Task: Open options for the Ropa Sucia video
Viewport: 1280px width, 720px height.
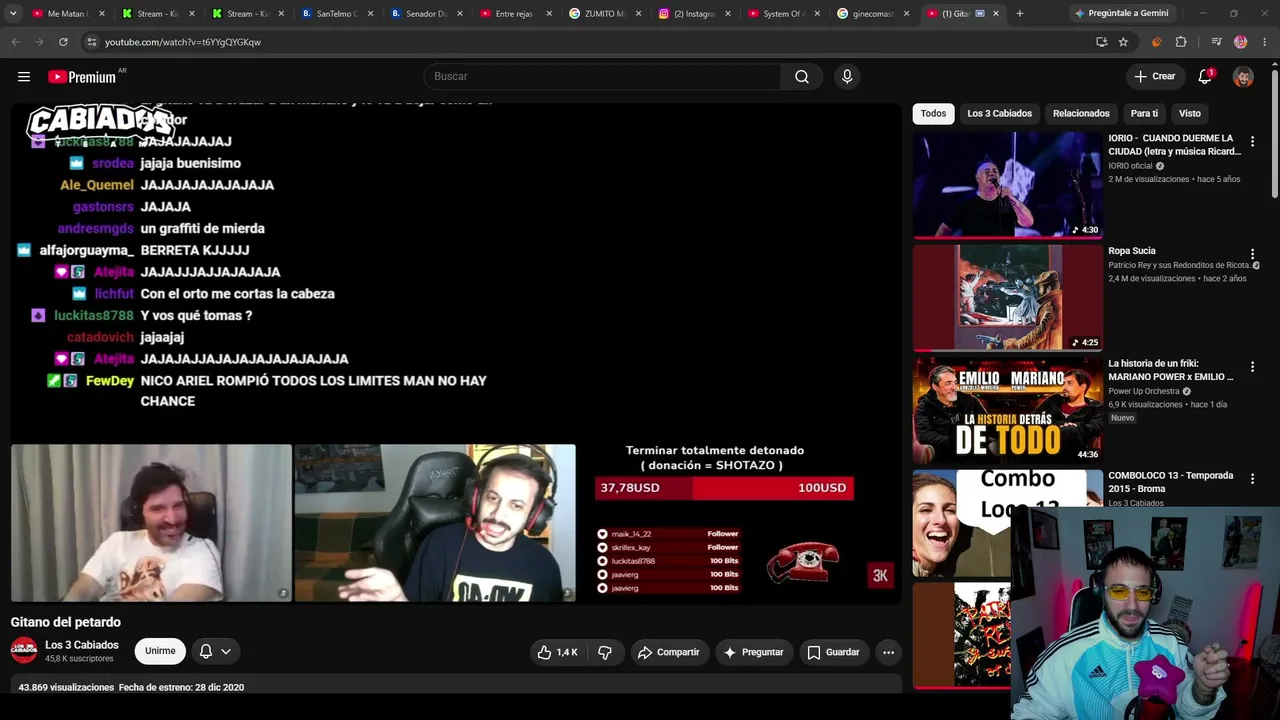Action: point(1252,255)
